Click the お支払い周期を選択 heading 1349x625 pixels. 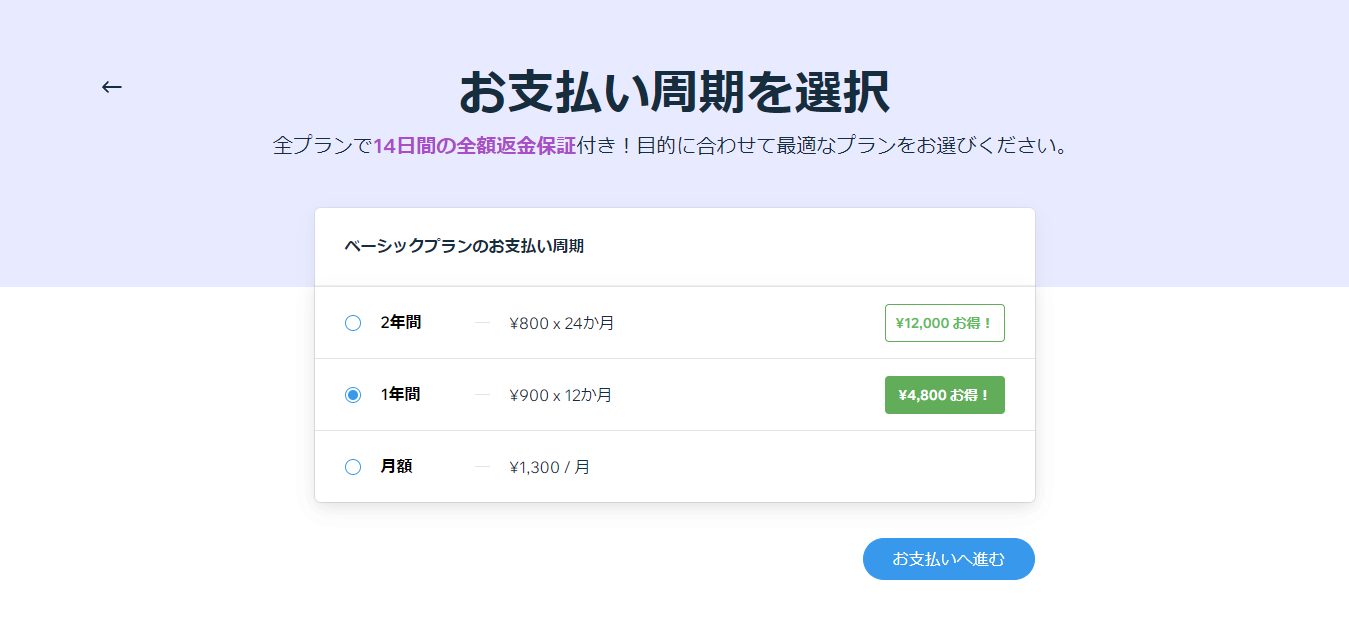pos(674,92)
